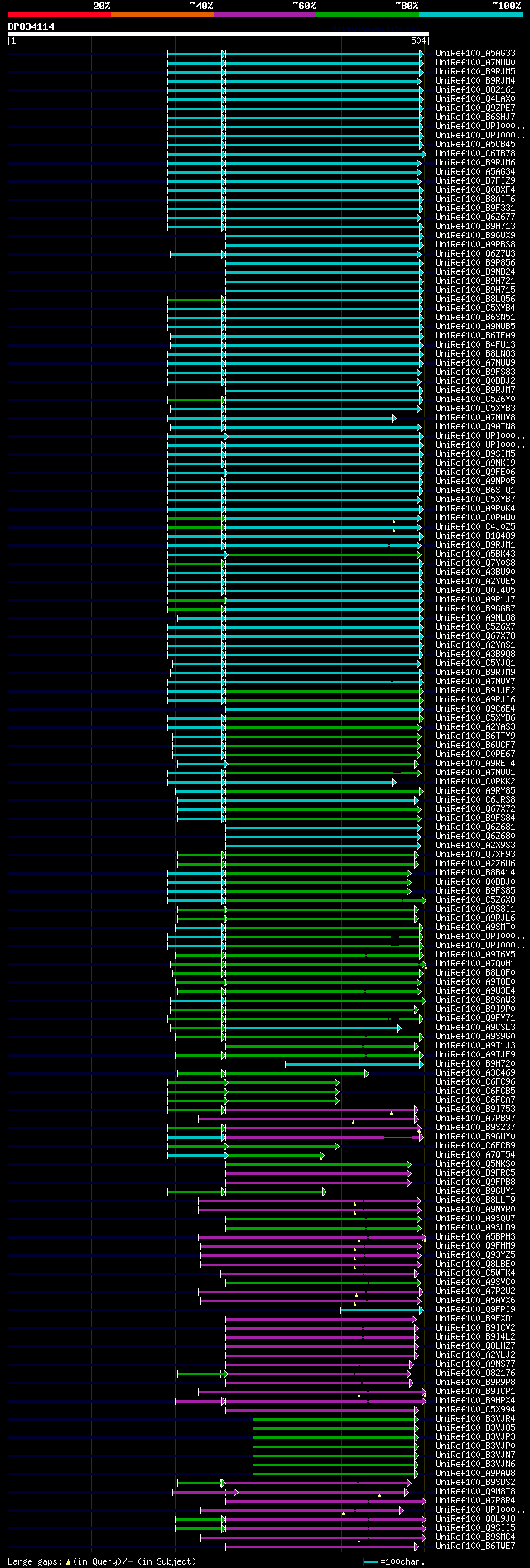Select hit UniRef100_B9SAW3
Screen dimensions: 530x1568
[475, 1000]
